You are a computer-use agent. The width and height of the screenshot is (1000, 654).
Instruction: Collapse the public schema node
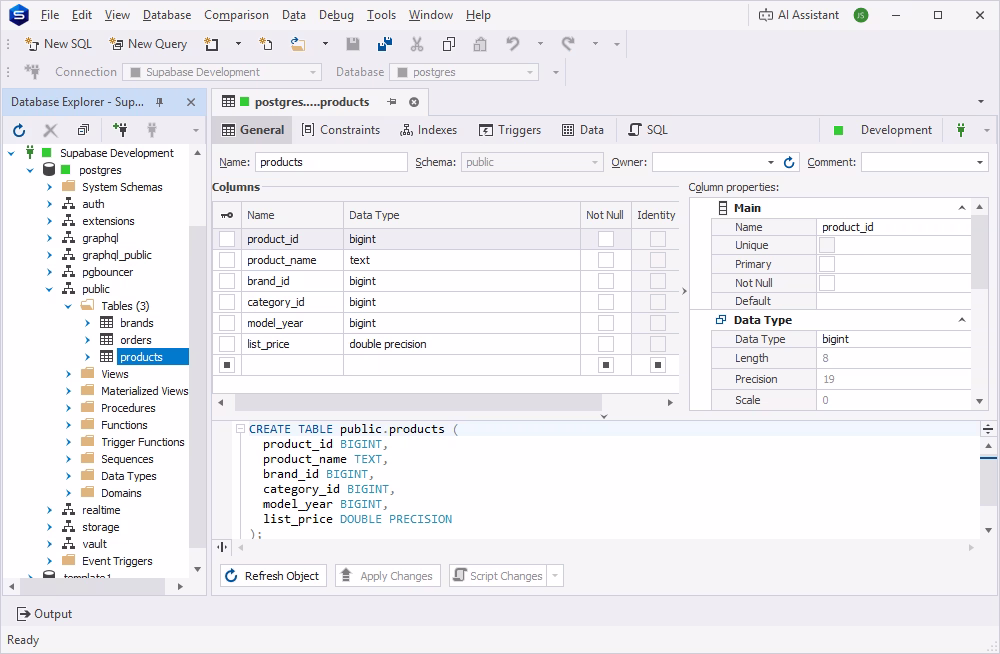(x=49, y=289)
